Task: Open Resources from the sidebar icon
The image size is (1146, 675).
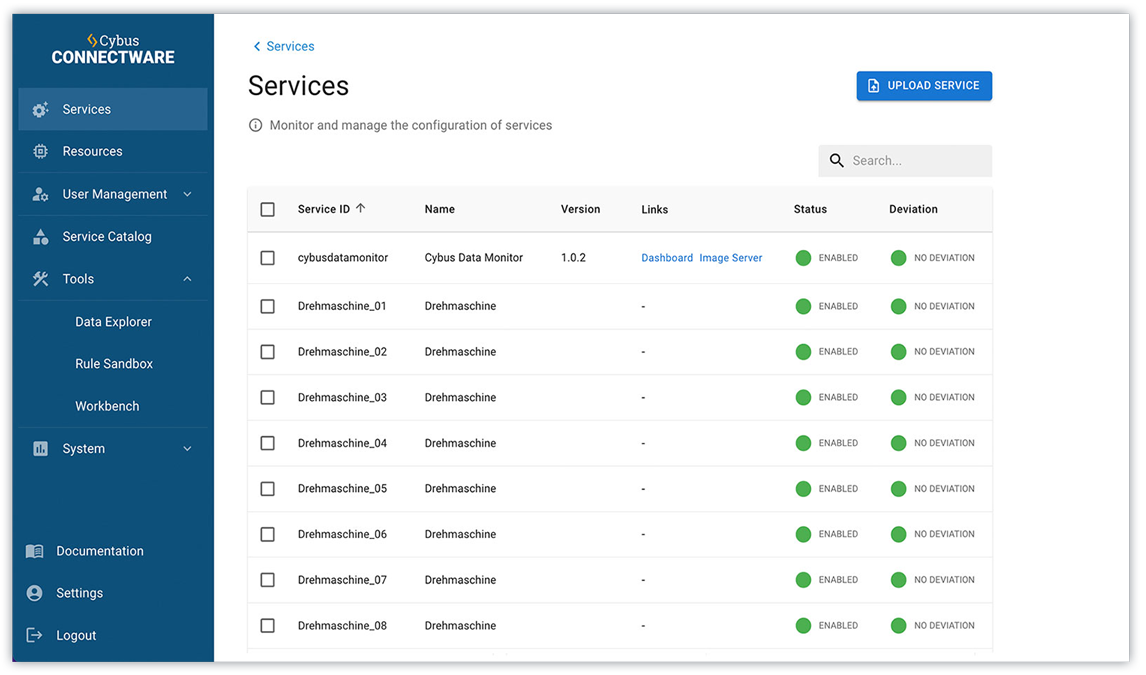Action: coord(40,151)
